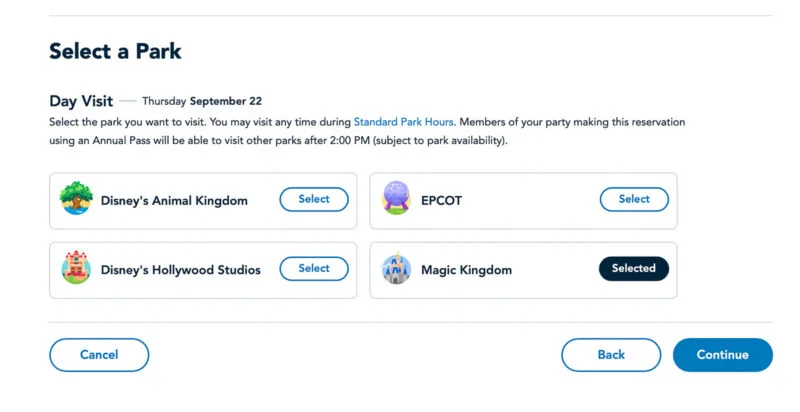Click the Magic Kingdom name label

pyautogui.click(x=466, y=270)
